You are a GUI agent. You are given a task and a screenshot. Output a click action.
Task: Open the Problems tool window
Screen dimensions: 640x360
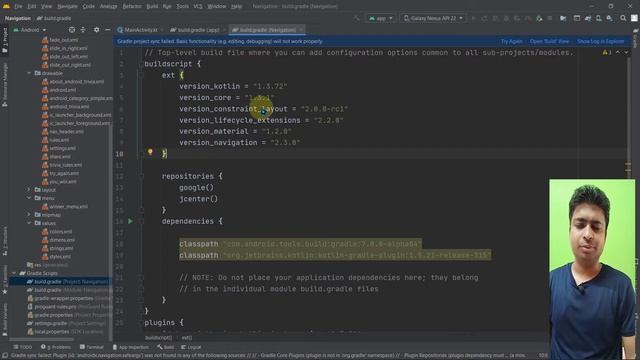56,347
